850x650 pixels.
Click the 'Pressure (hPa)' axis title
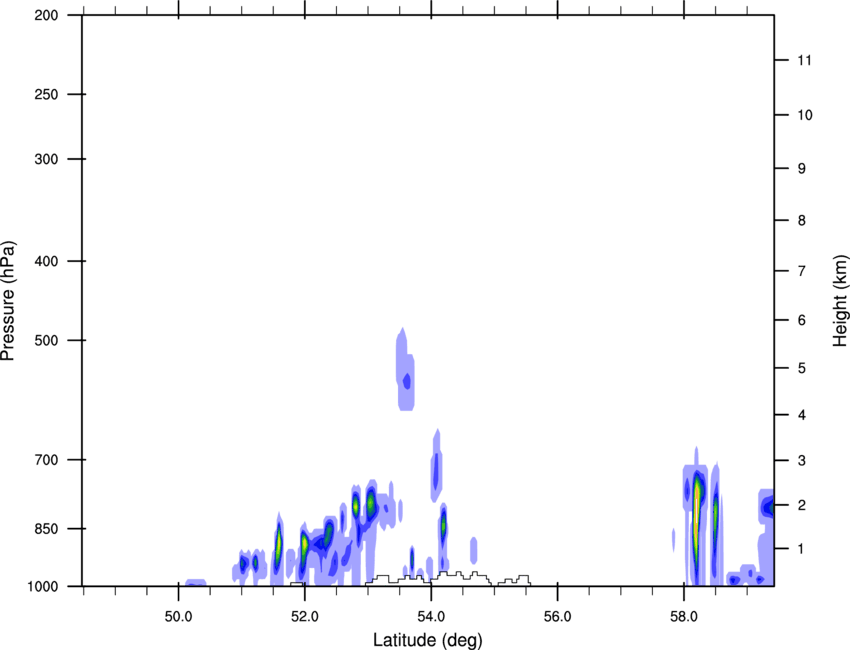coord(8,301)
